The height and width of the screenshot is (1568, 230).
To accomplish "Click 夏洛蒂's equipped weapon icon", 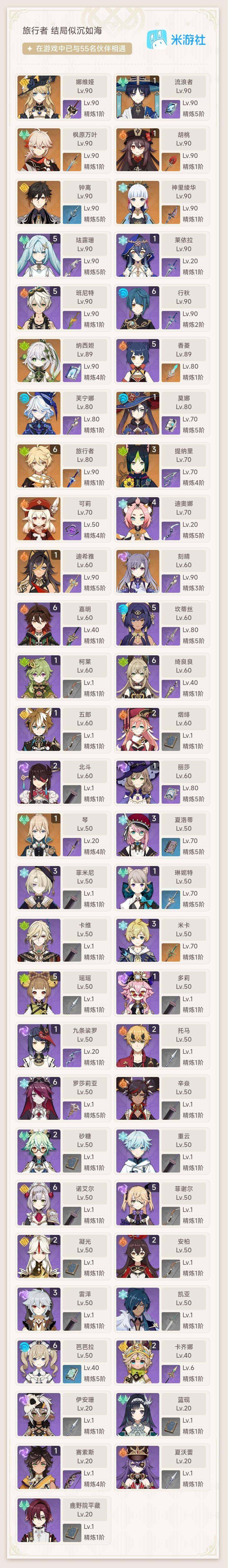I will [x=171, y=847].
